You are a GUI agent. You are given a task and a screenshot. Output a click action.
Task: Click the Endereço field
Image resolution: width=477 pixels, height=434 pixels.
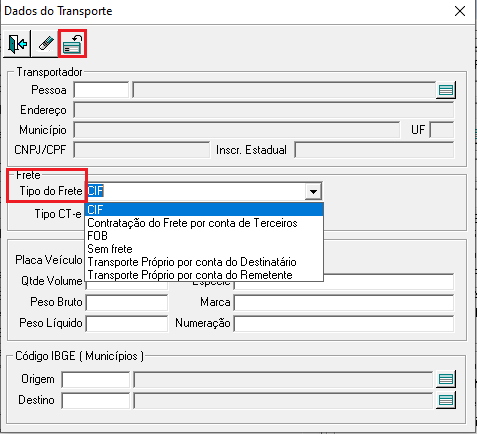pos(263,110)
